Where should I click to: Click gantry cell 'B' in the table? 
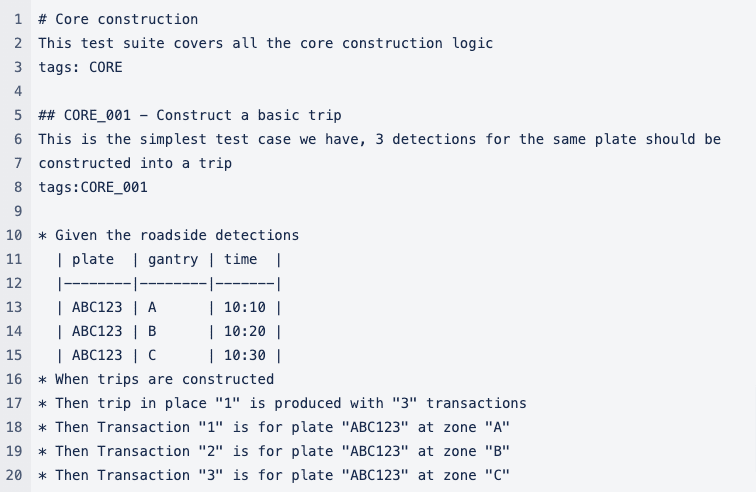click(x=152, y=331)
